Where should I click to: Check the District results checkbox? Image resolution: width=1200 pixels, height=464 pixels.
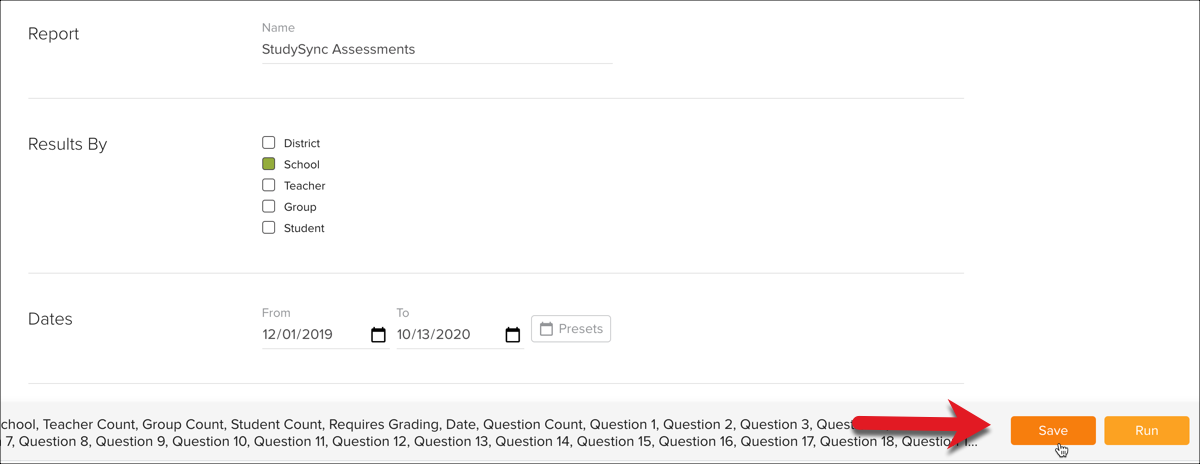[268, 143]
